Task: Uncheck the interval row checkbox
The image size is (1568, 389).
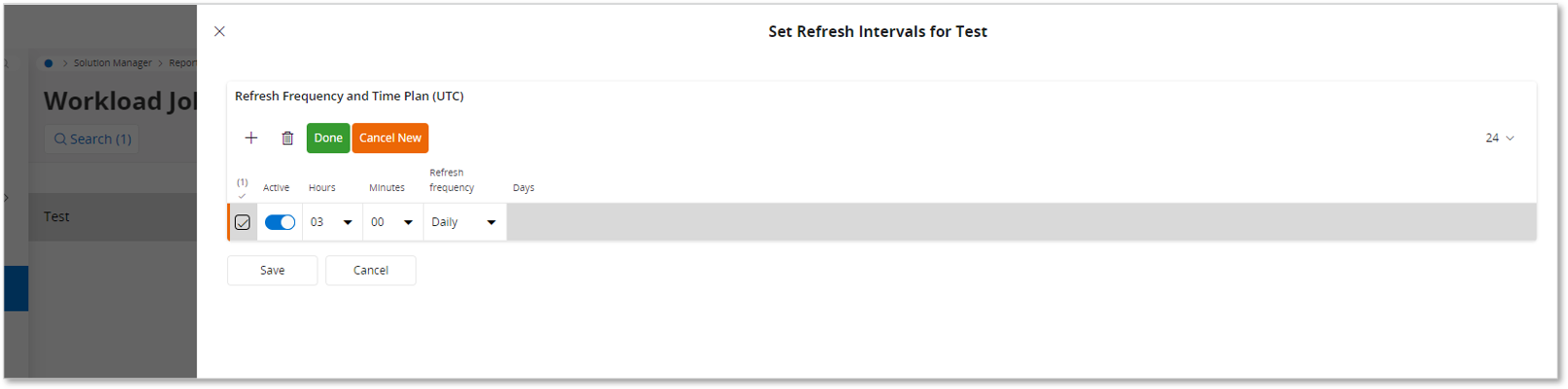Action: click(243, 222)
